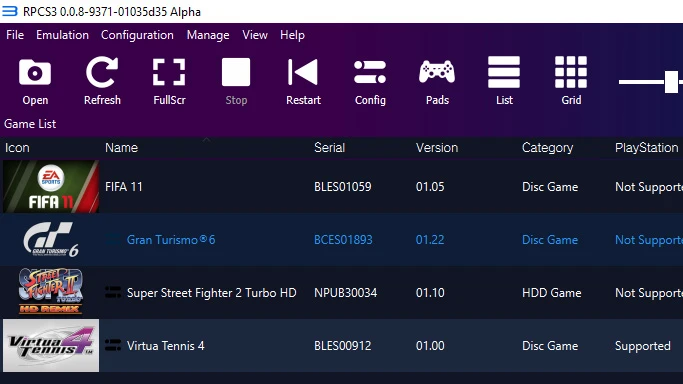683x384 pixels.
Task: Click the HDD Game category cell
Action: 551,293
